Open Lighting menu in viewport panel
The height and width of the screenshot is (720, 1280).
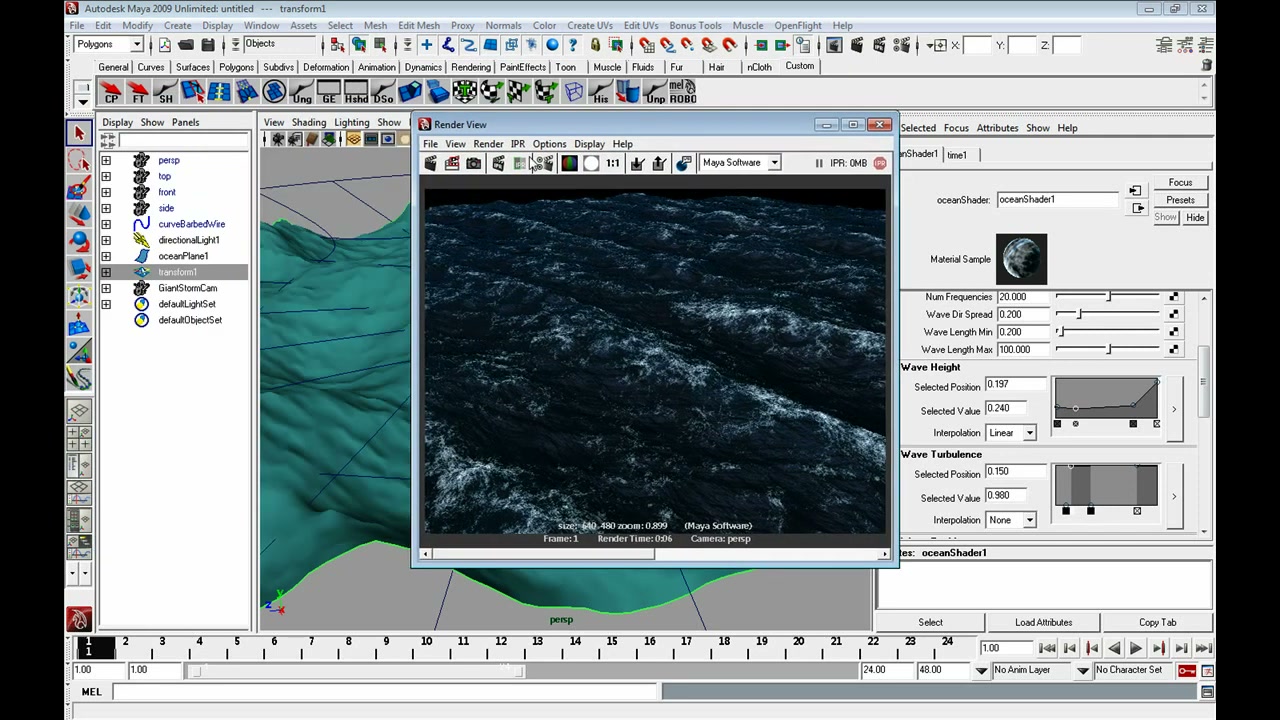(351, 122)
